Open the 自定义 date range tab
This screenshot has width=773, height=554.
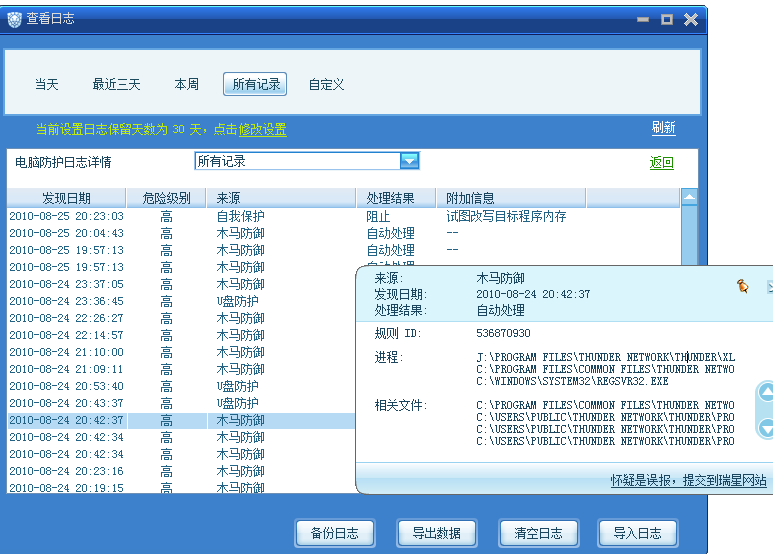[326, 85]
